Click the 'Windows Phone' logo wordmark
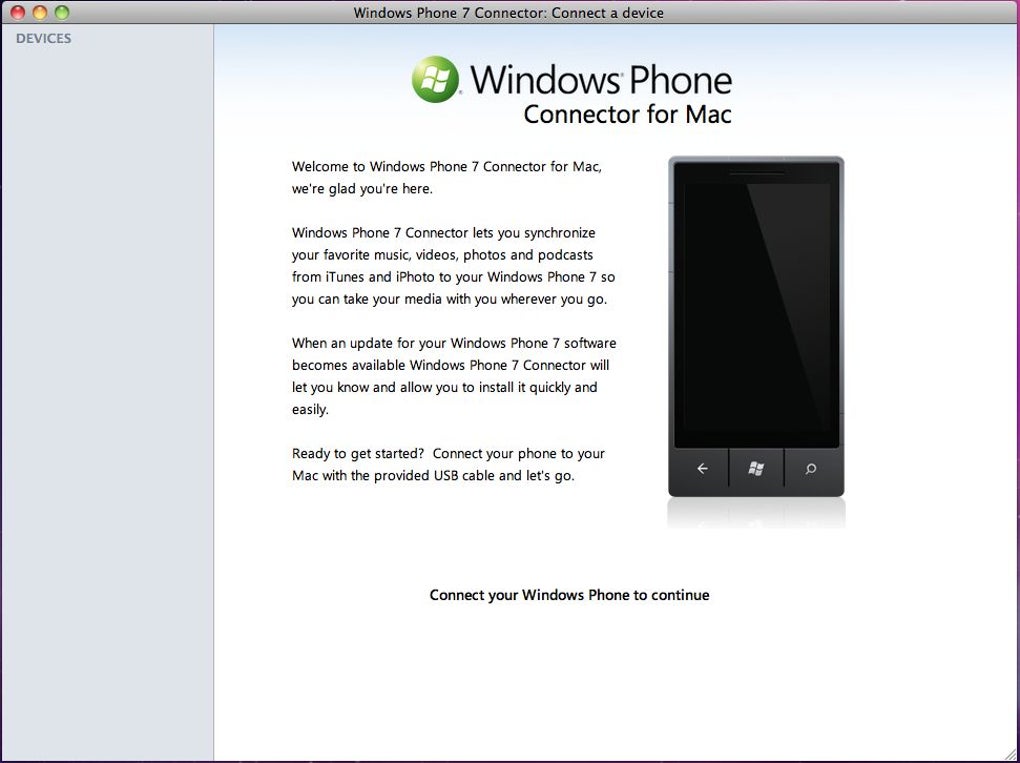1020x763 pixels. 601,79
